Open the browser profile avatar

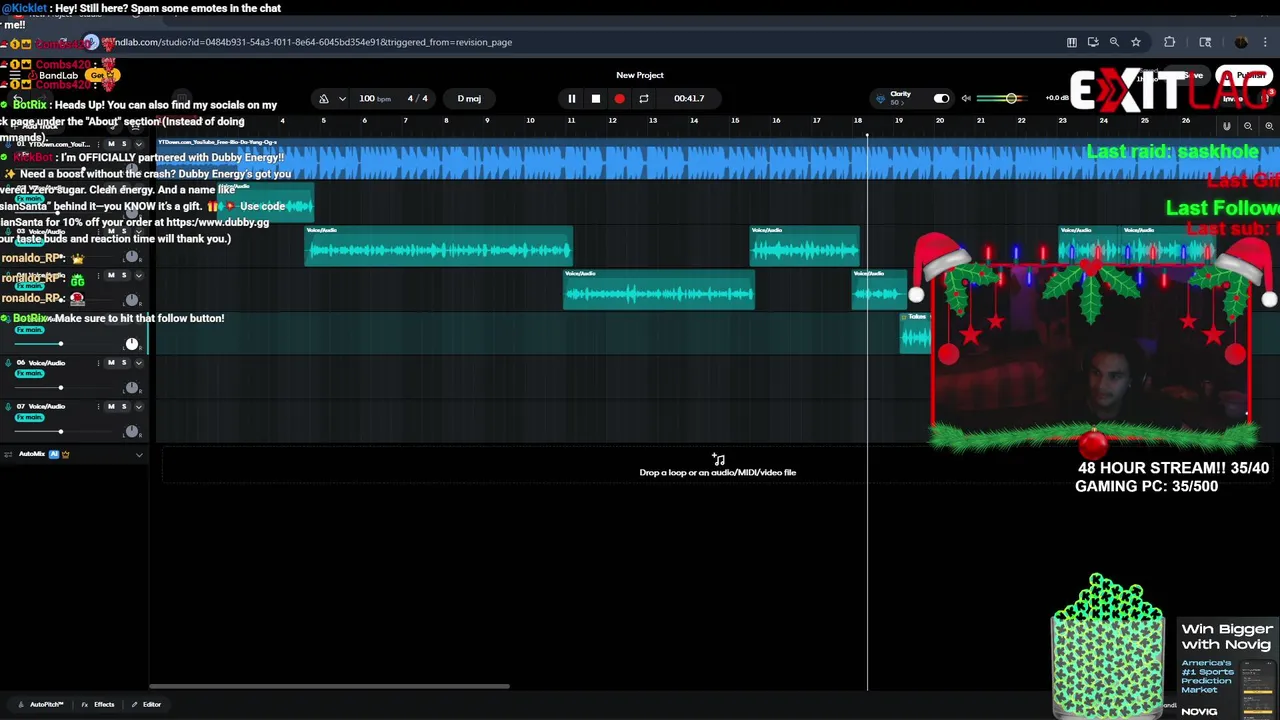tap(1241, 42)
